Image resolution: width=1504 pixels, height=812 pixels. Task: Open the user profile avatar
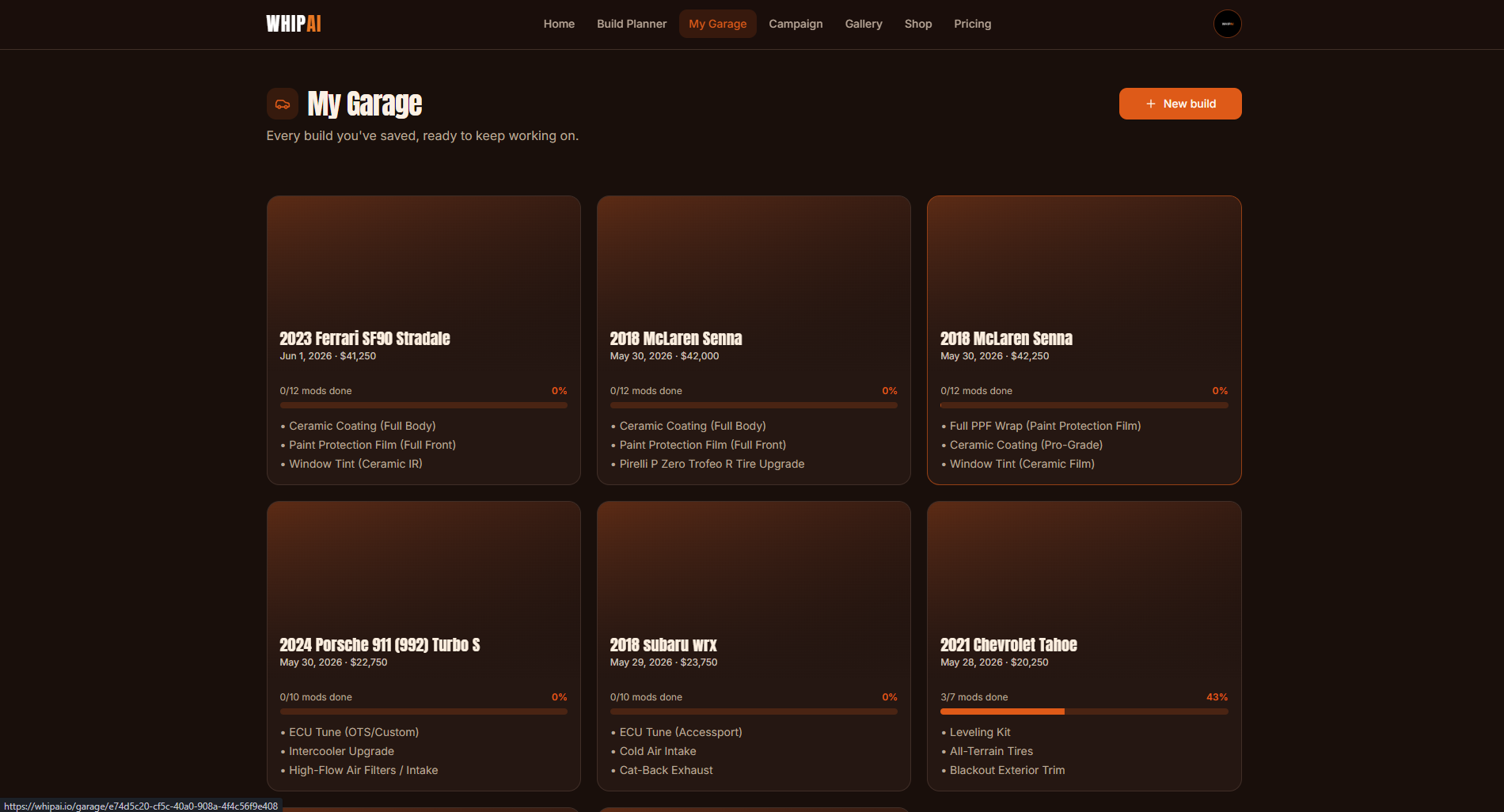pyautogui.click(x=1227, y=24)
